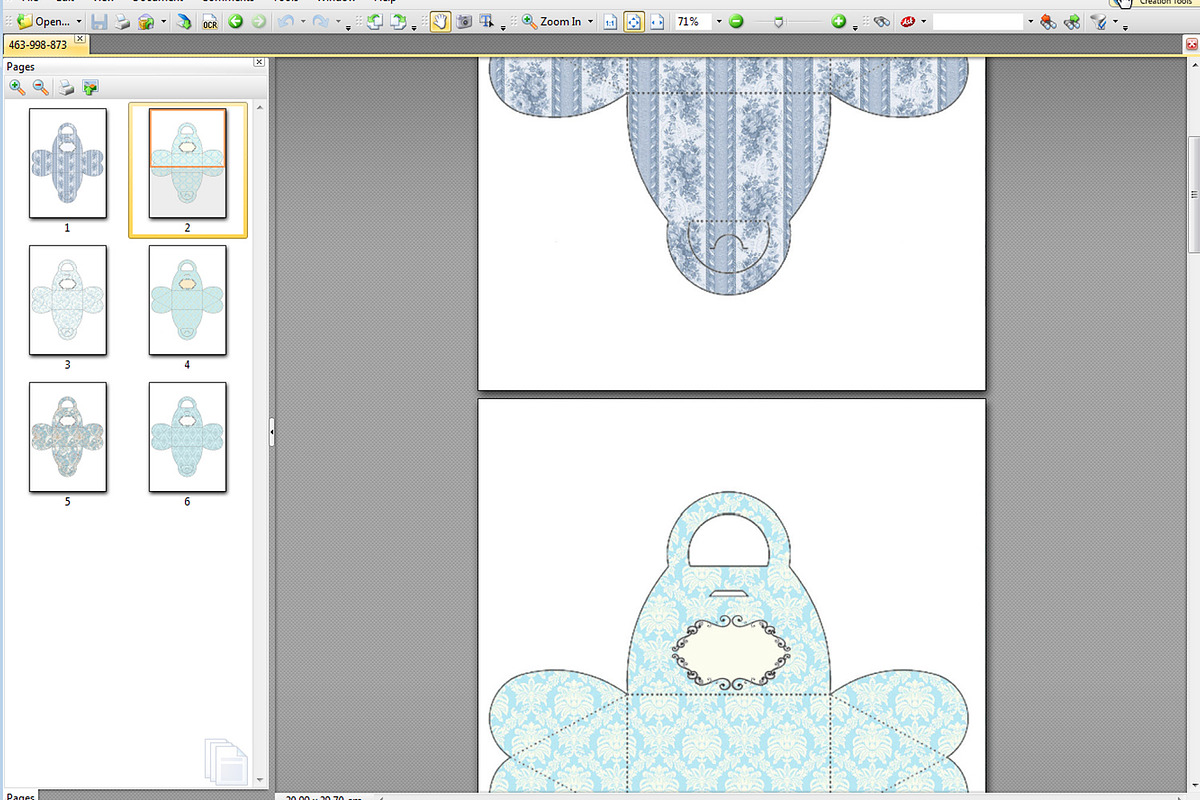Select the Hand tool

[x=440, y=21]
